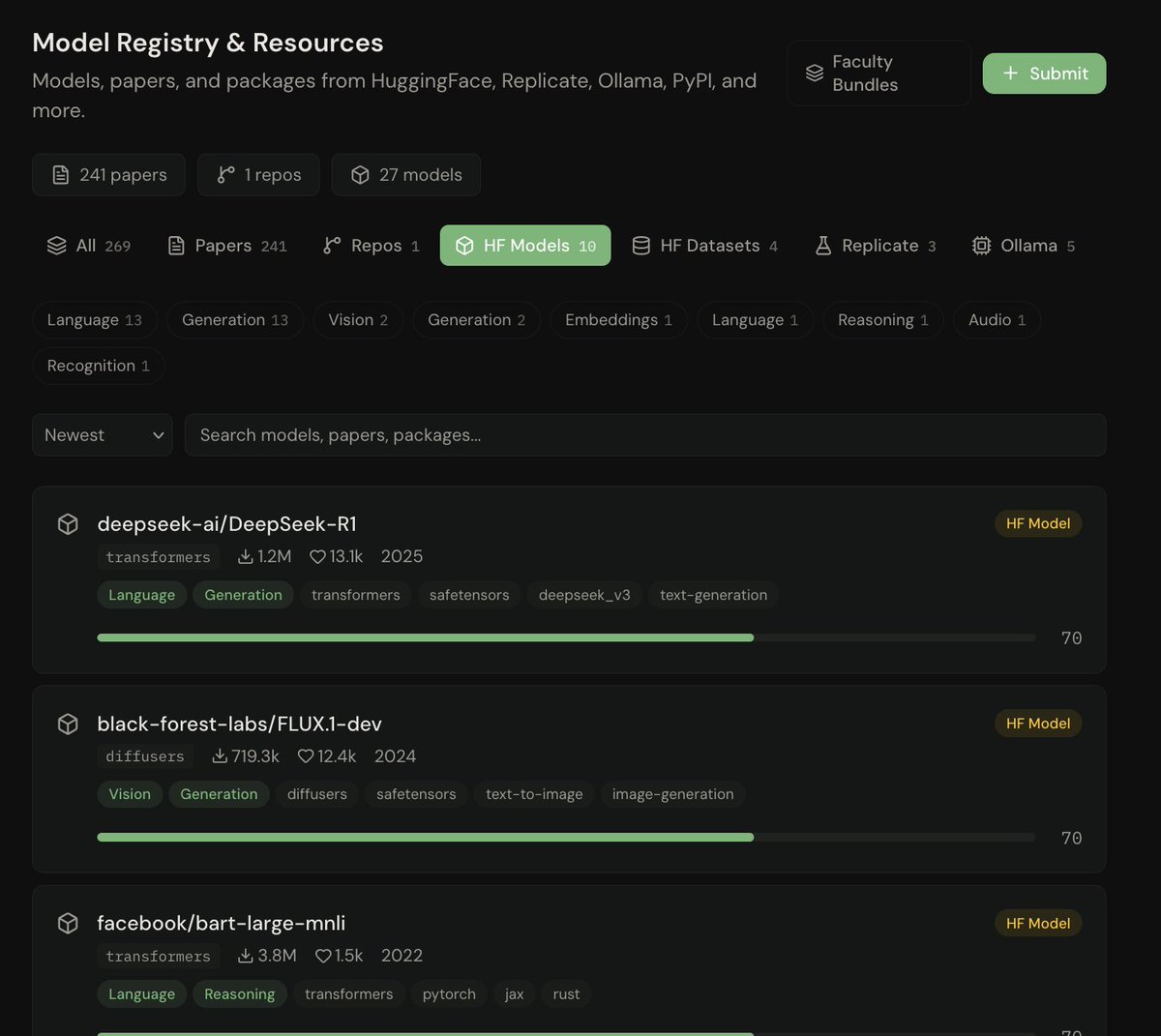Open the black-forest-labs/FLUX.1-dev model title
Screen dimensions: 1161x1036
point(240,724)
